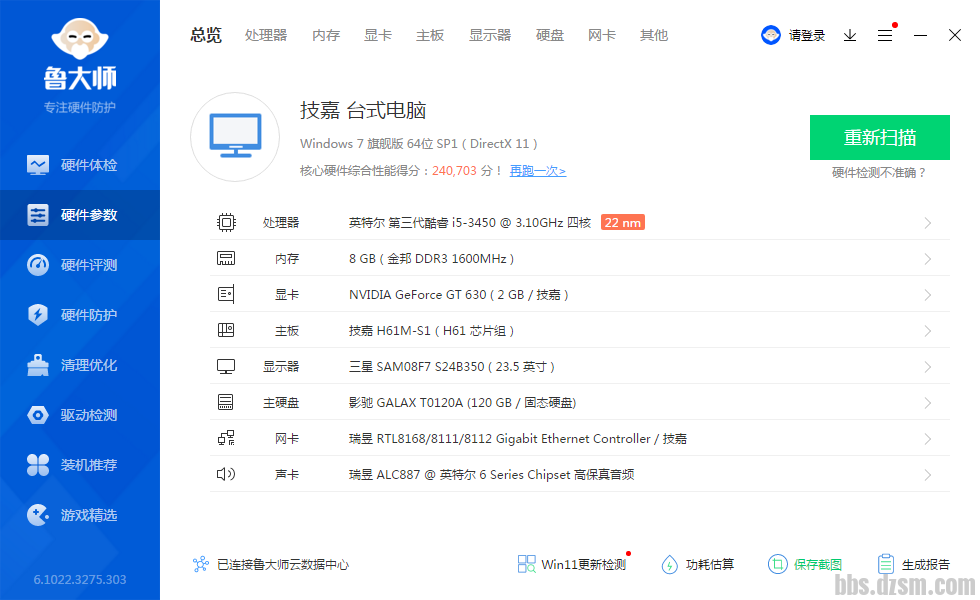980x600 pixels.
Task: Switch to the 显示器 tab
Action: point(490,35)
